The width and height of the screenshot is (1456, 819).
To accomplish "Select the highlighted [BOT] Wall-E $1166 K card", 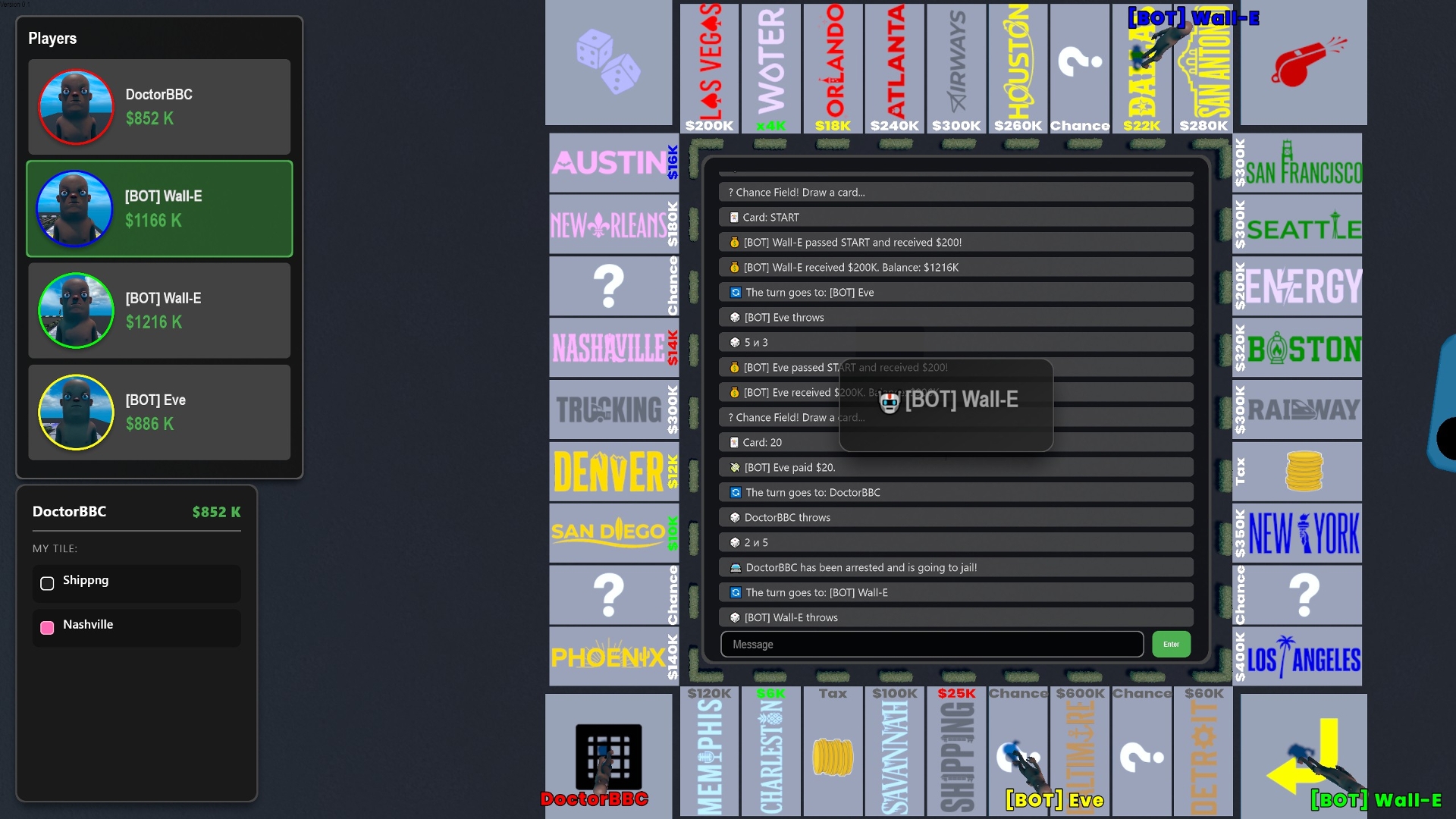I will click(159, 209).
